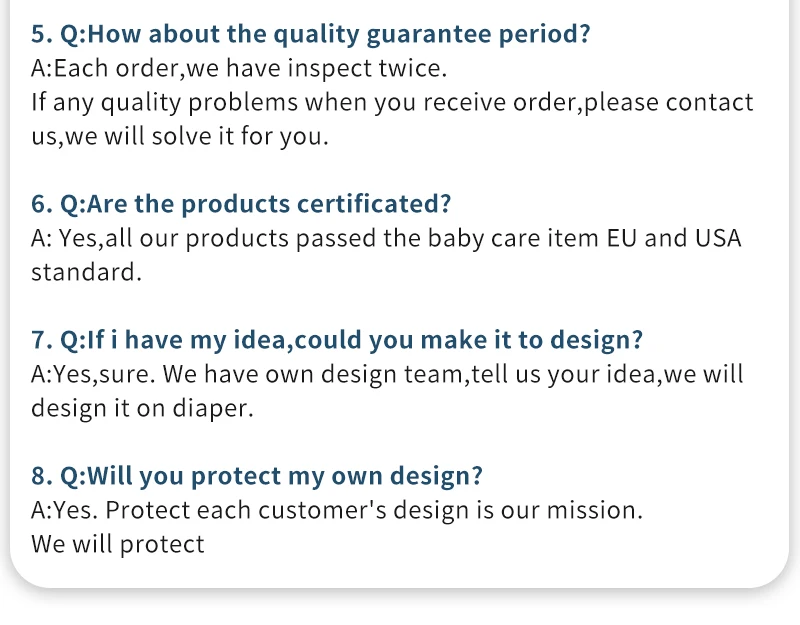The image size is (800, 625).
Task: Click the line 'design it on diaper.'
Action: [x=142, y=409]
